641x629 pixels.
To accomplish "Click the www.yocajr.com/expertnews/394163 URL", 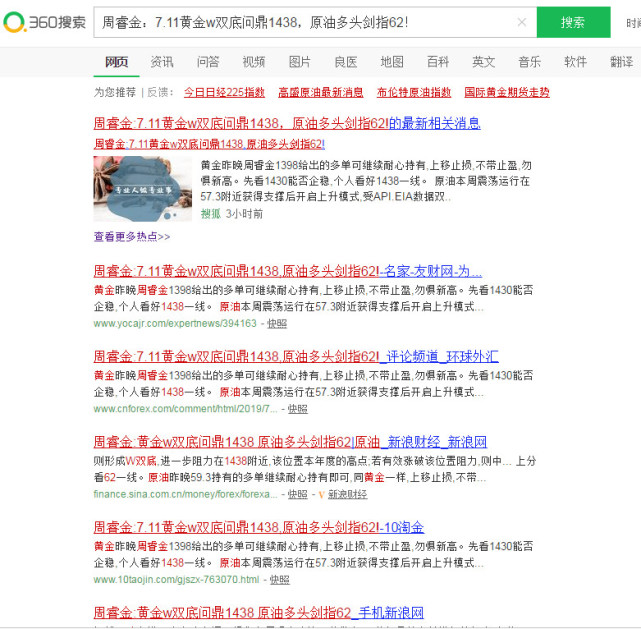I will (x=175, y=324).
